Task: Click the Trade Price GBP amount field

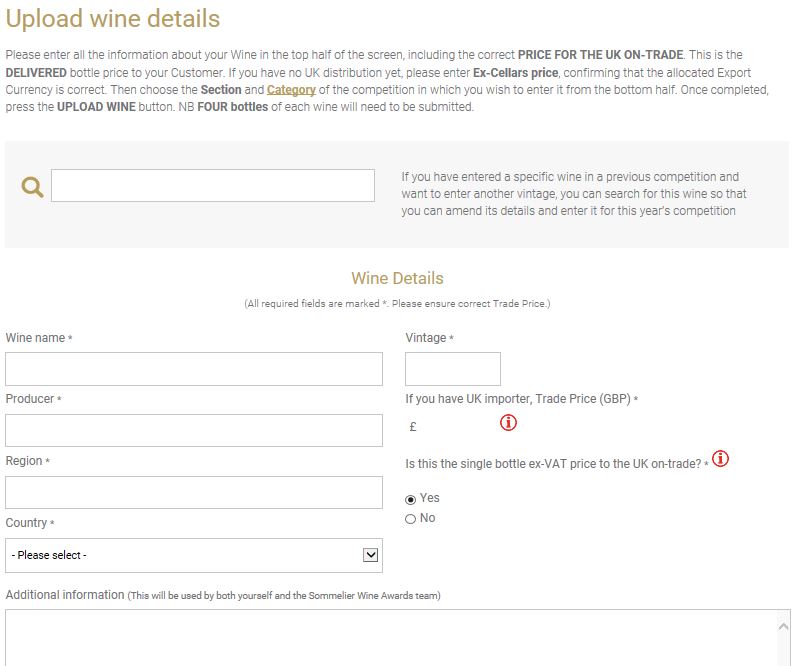Action: [x=456, y=427]
